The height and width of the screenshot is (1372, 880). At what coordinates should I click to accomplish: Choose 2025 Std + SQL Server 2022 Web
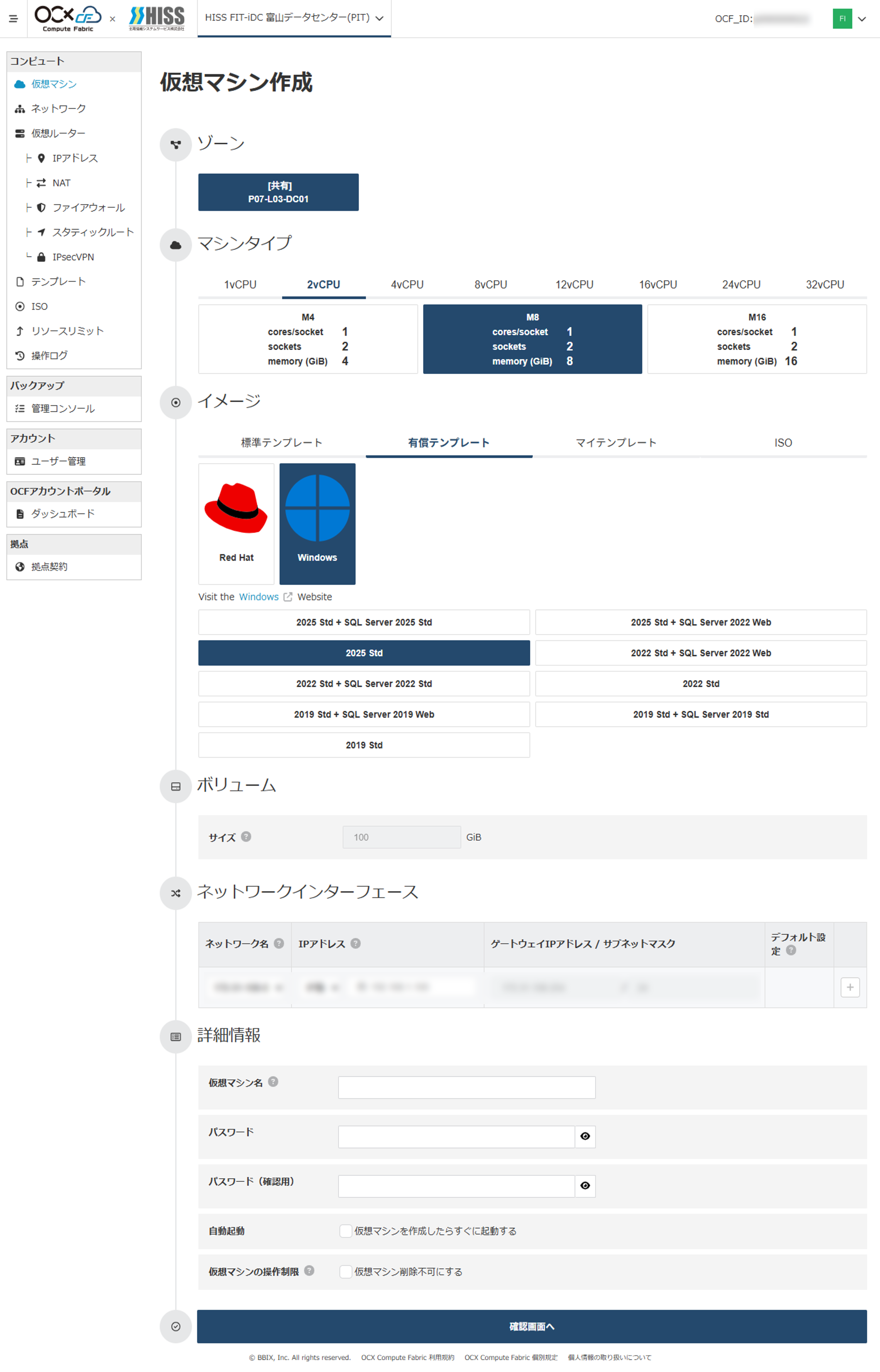pyautogui.click(x=700, y=622)
